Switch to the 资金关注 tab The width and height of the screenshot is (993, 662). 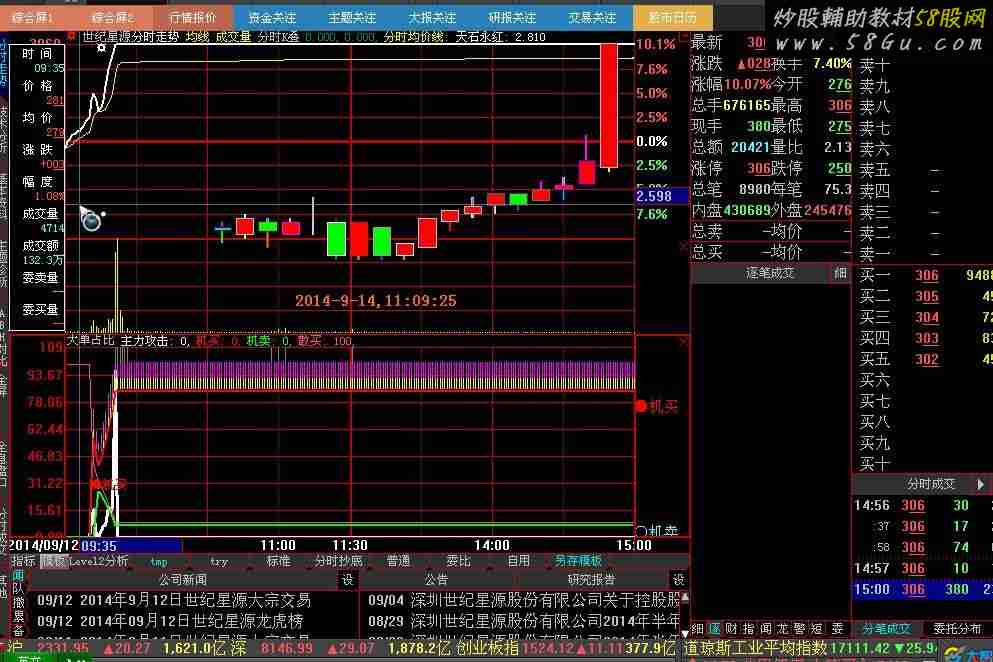(272, 17)
